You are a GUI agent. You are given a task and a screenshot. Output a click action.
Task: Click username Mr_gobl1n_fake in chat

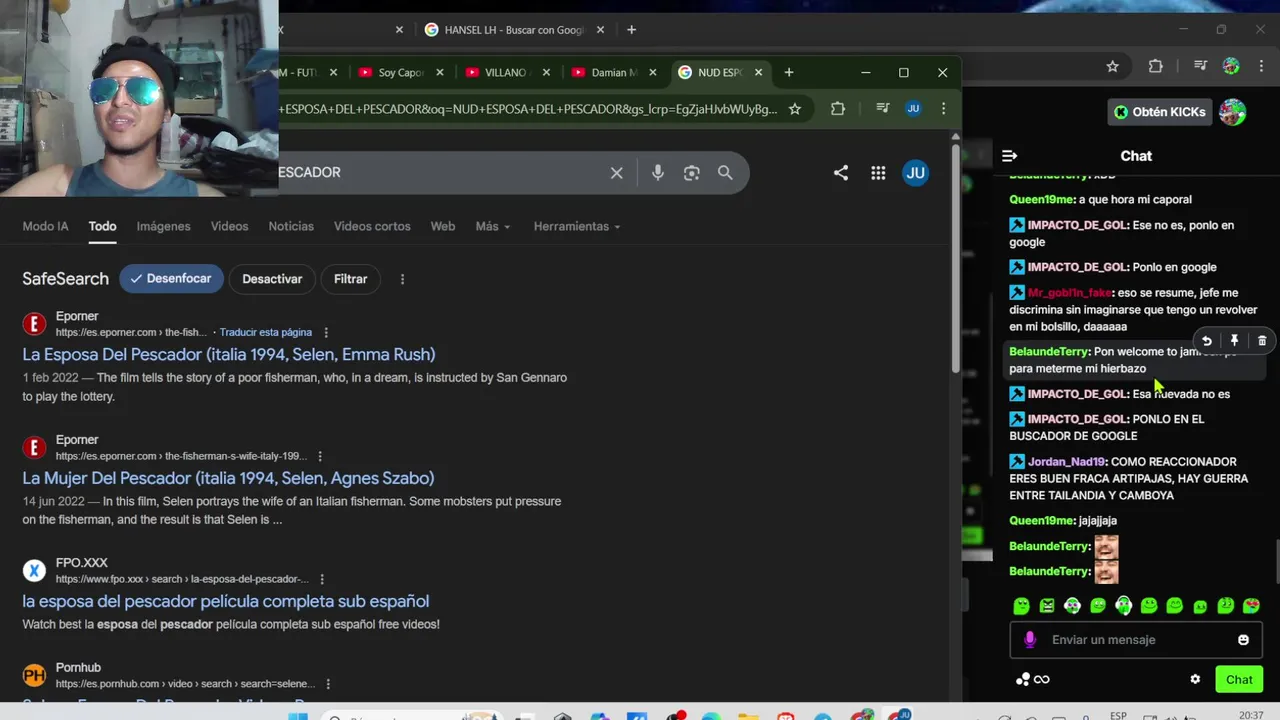click(x=1070, y=293)
